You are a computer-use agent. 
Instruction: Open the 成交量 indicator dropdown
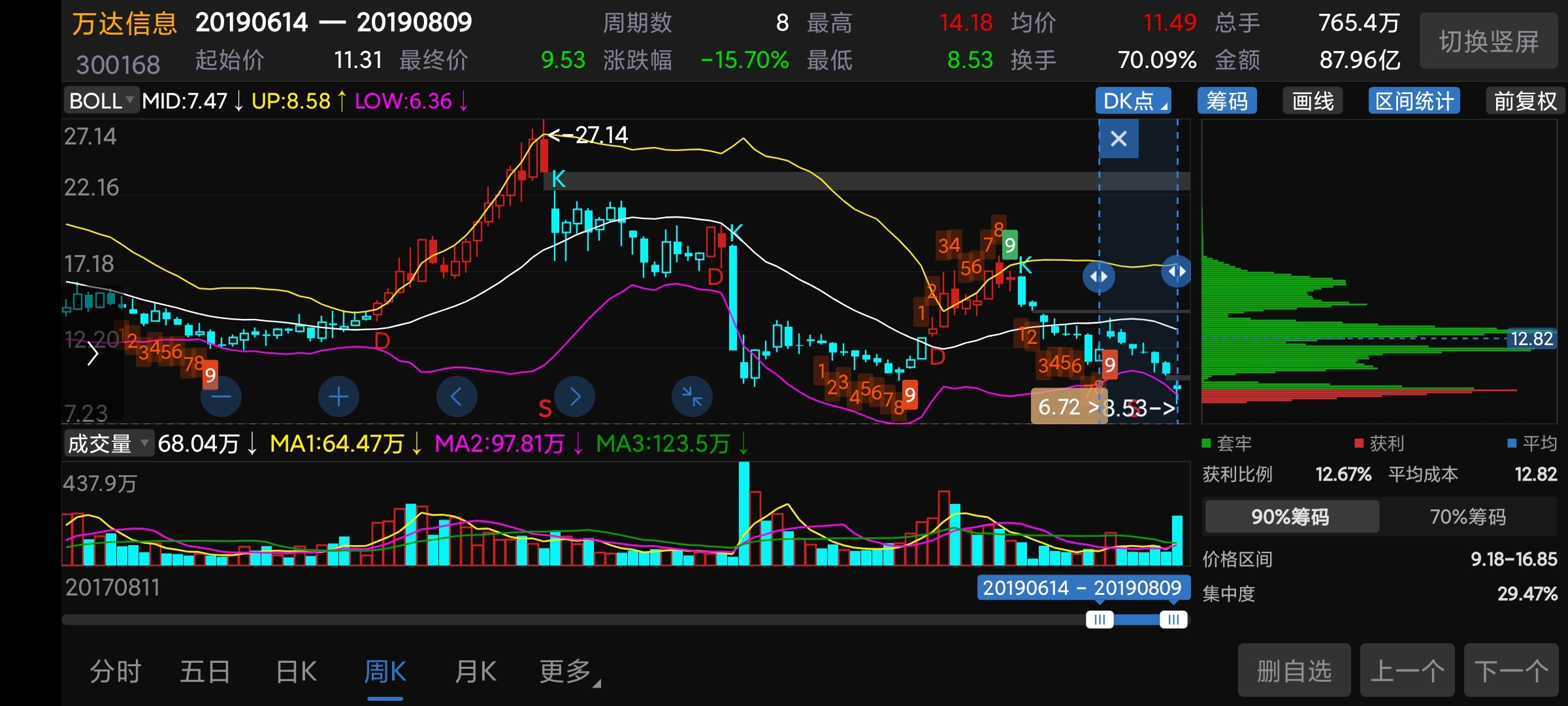tap(108, 444)
